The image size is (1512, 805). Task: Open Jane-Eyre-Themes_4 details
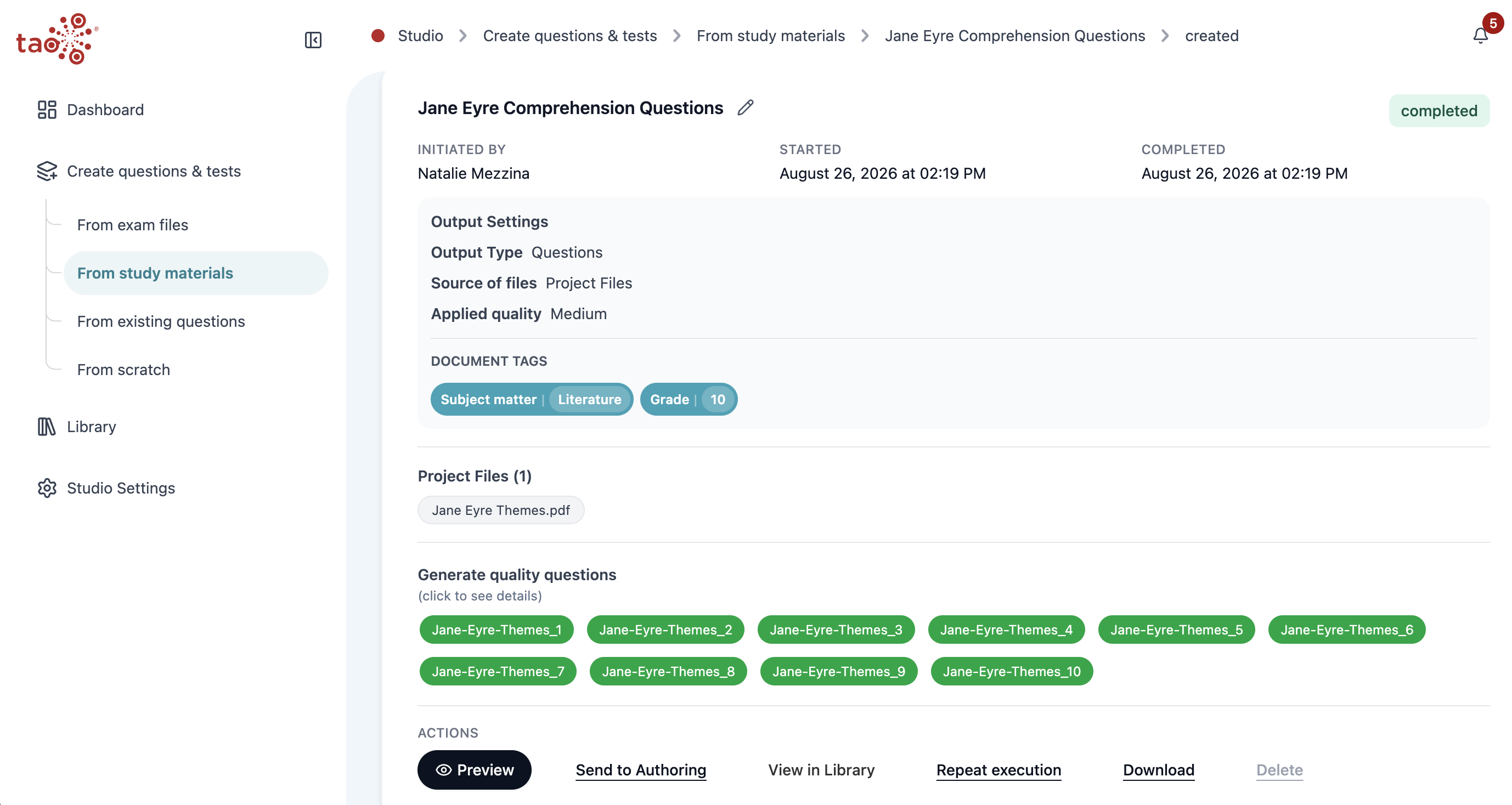1006,630
